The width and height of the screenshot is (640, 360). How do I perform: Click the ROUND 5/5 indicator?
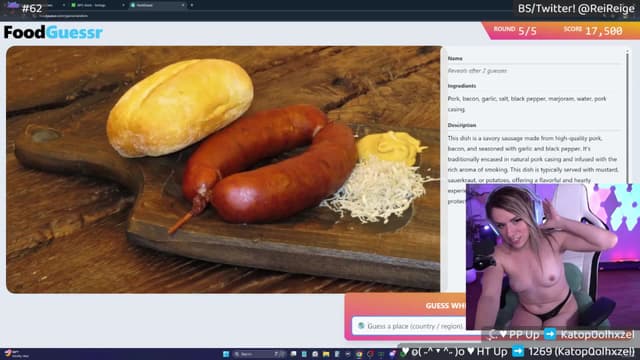tap(515, 31)
